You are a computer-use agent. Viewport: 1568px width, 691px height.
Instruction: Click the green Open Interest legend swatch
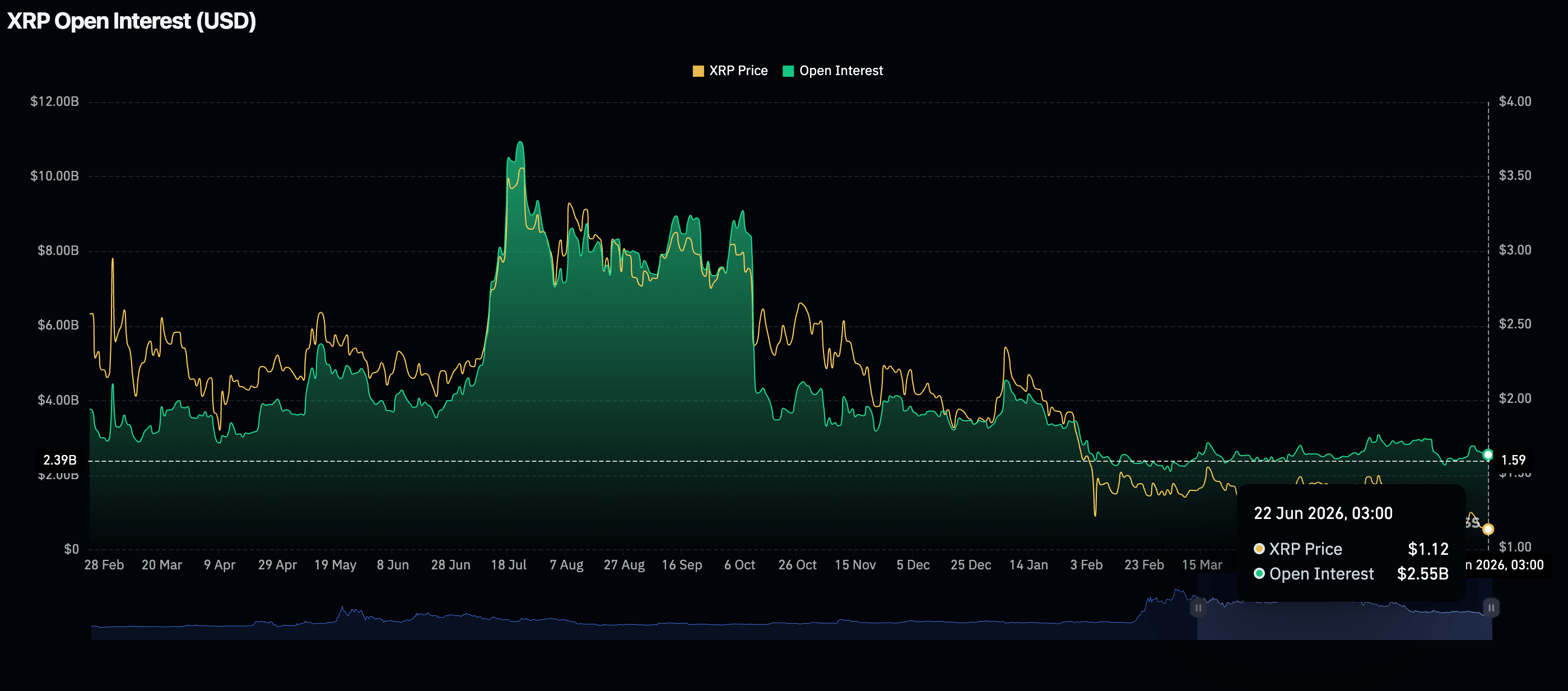tap(788, 71)
